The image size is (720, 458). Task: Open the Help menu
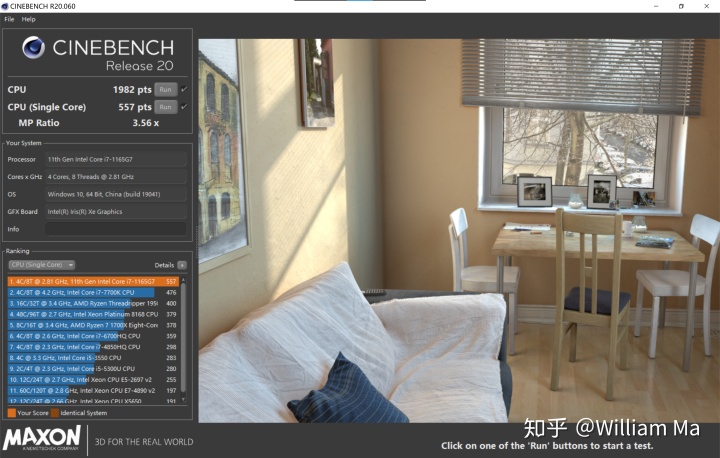28,19
